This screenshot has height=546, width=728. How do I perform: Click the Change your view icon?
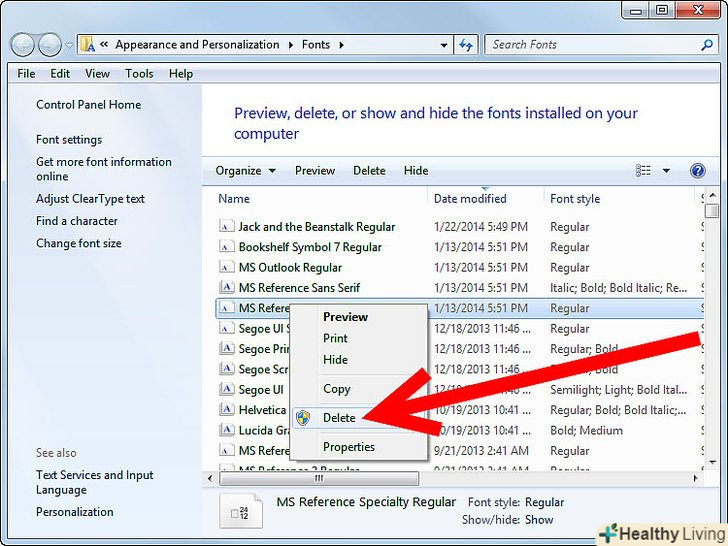click(x=643, y=171)
